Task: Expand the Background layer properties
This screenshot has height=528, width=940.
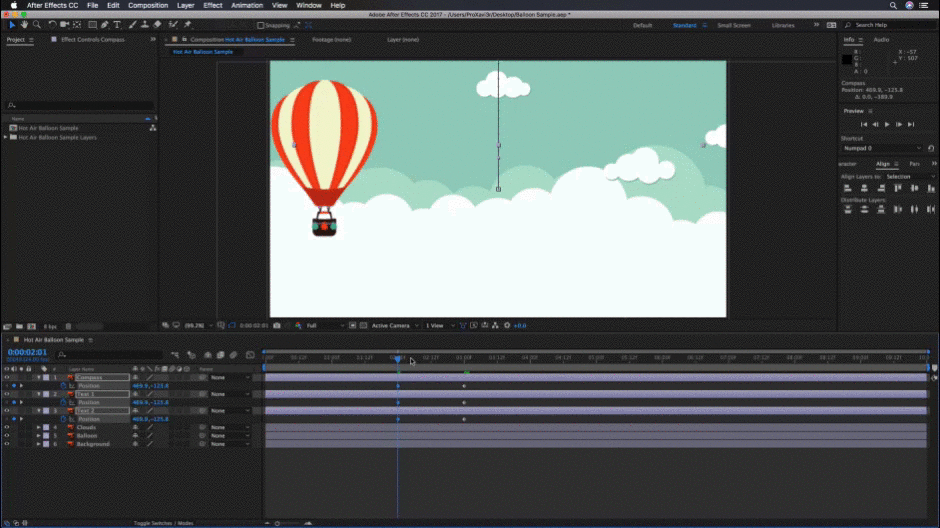Action: tap(38, 444)
